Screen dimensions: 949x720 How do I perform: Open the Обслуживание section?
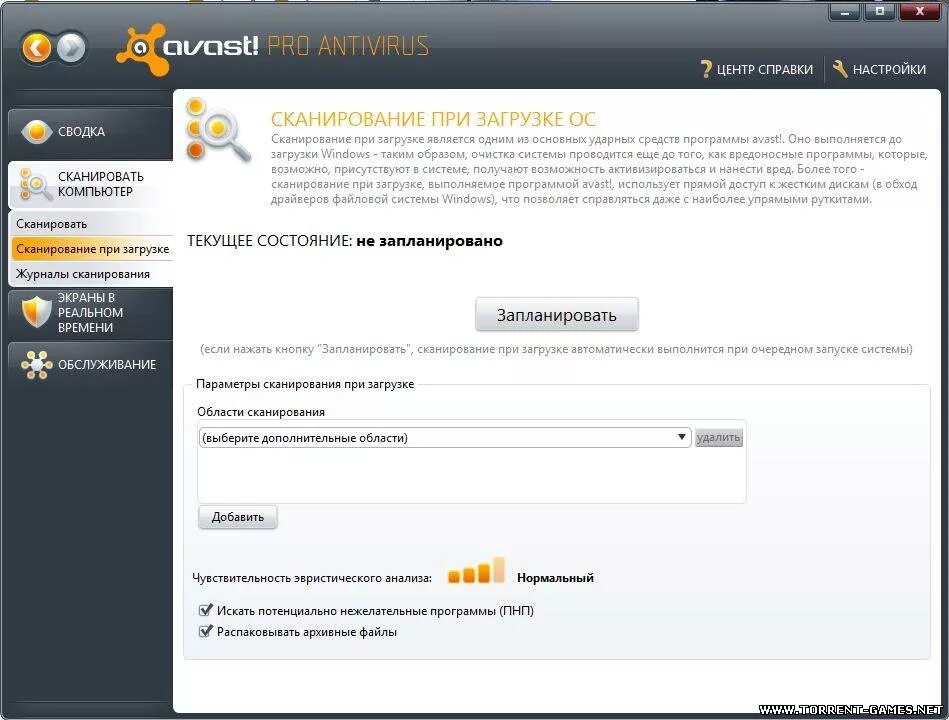pos(91,365)
